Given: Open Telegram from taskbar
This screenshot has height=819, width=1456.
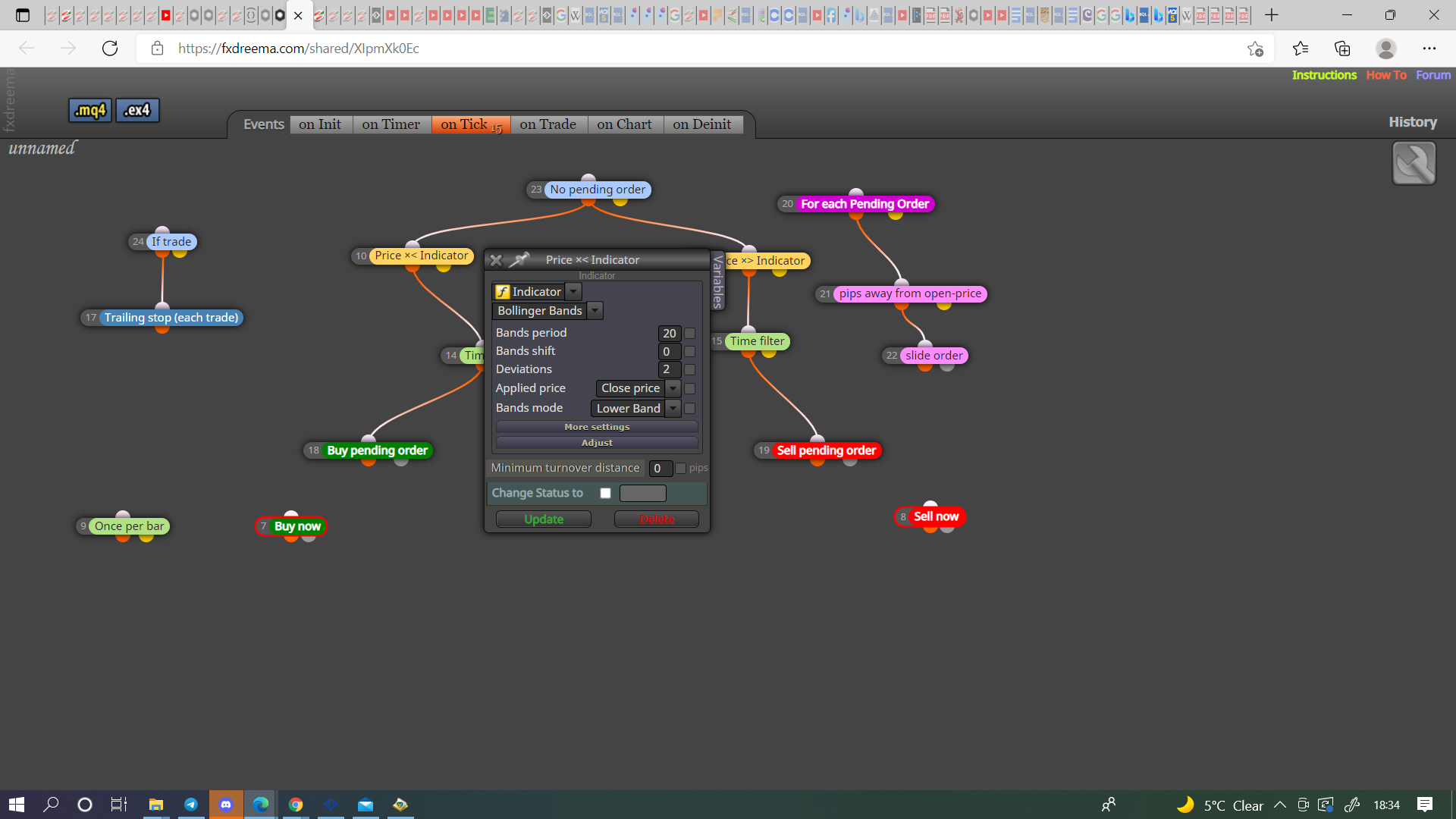Looking at the screenshot, I should tap(191, 805).
